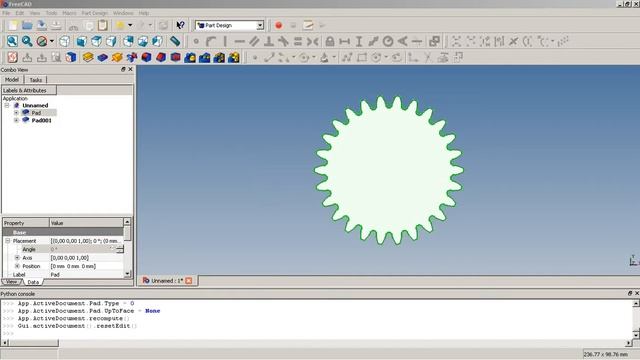Viewport: 640px width, 360px height.
Task: Select the Pad item in the tree
Action: [x=36, y=113]
